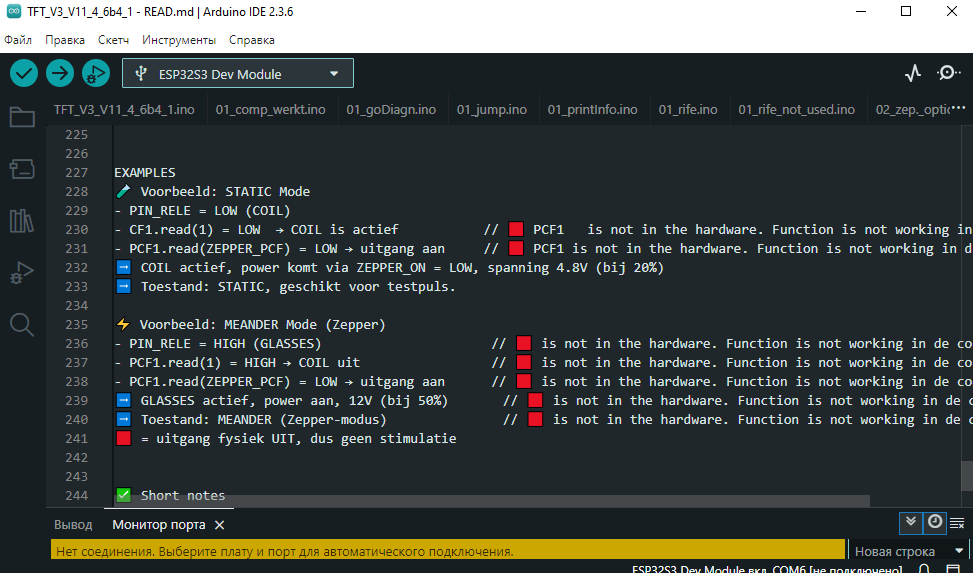Toggle timestamp clock in serial monitor
Image resolution: width=973 pixels, height=573 pixels.
(x=934, y=522)
